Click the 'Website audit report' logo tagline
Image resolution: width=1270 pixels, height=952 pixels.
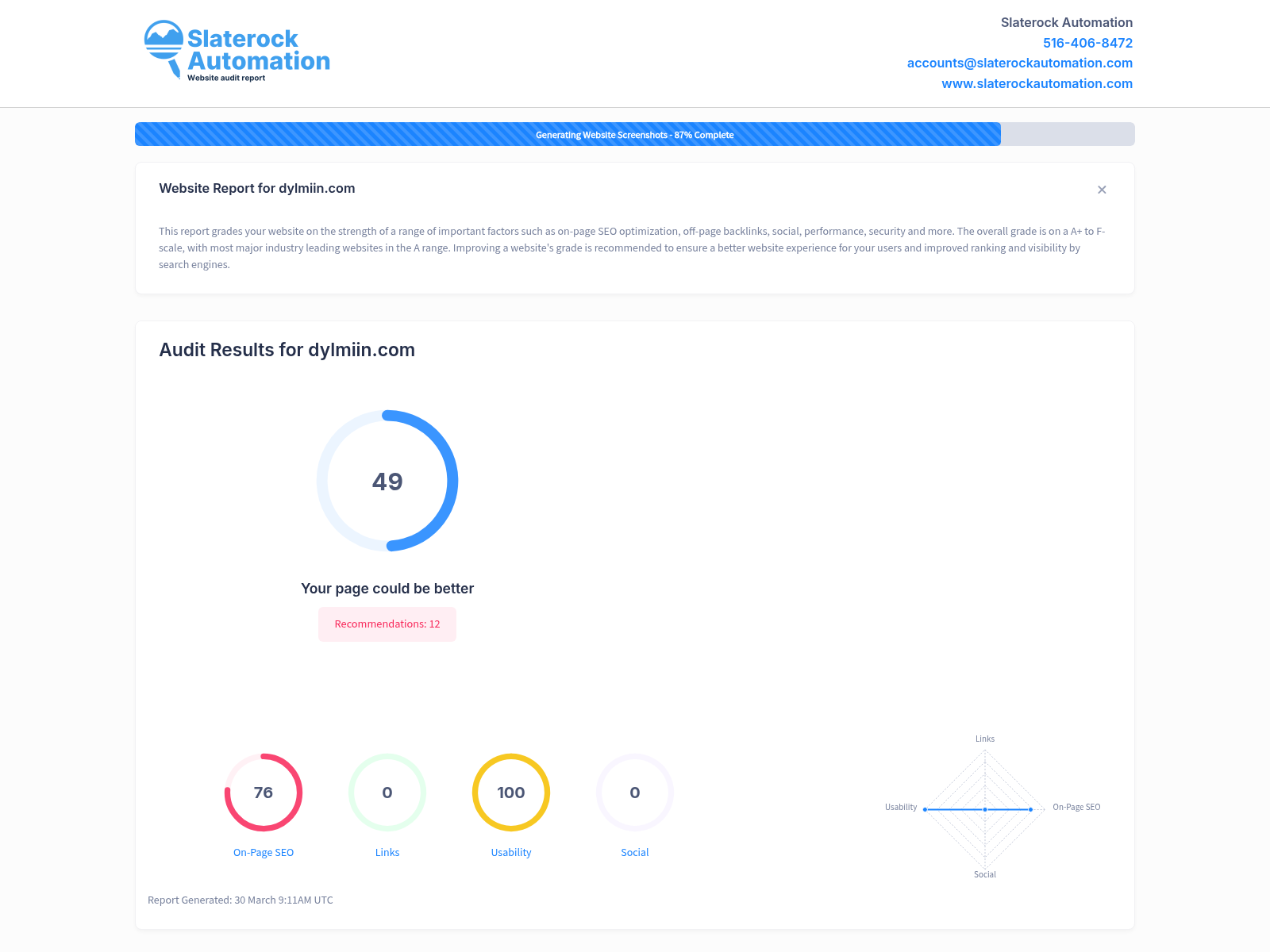point(226,78)
